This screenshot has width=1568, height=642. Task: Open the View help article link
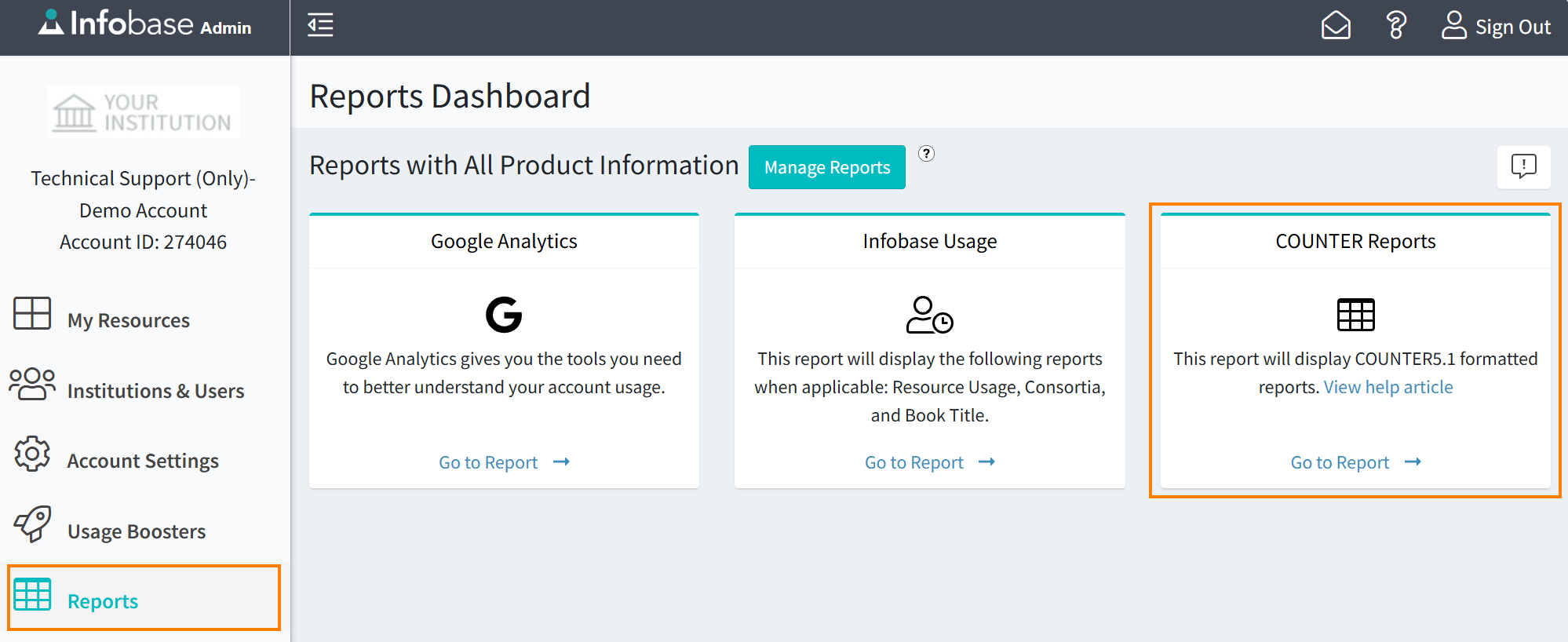[x=1388, y=387]
